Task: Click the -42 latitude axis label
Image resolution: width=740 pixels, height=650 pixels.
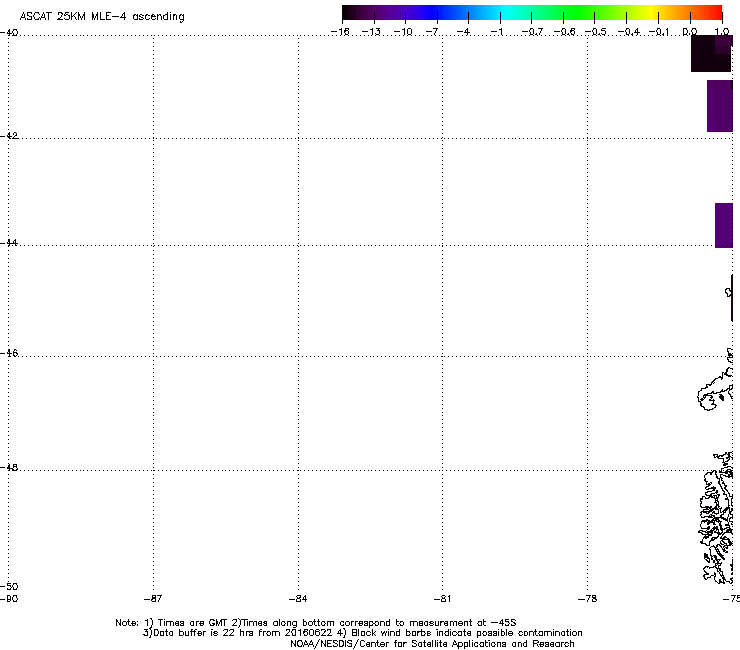Action: 9,135
